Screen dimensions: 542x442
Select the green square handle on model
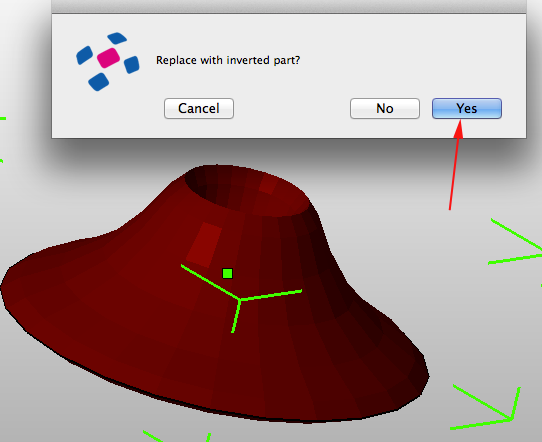point(227,273)
